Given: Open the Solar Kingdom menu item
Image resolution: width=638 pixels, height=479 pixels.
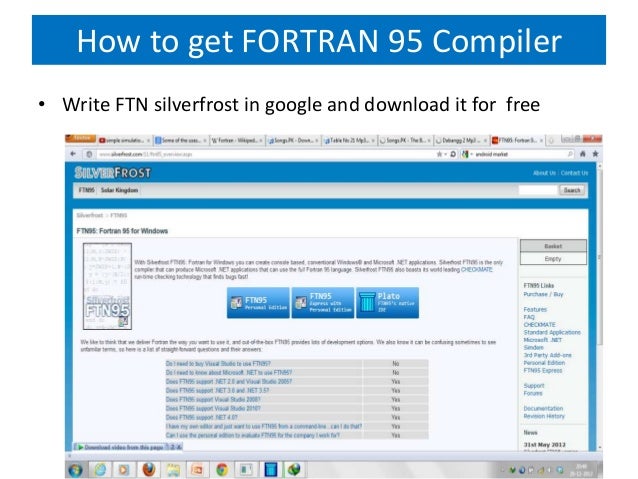Looking at the screenshot, I should [119, 190].
